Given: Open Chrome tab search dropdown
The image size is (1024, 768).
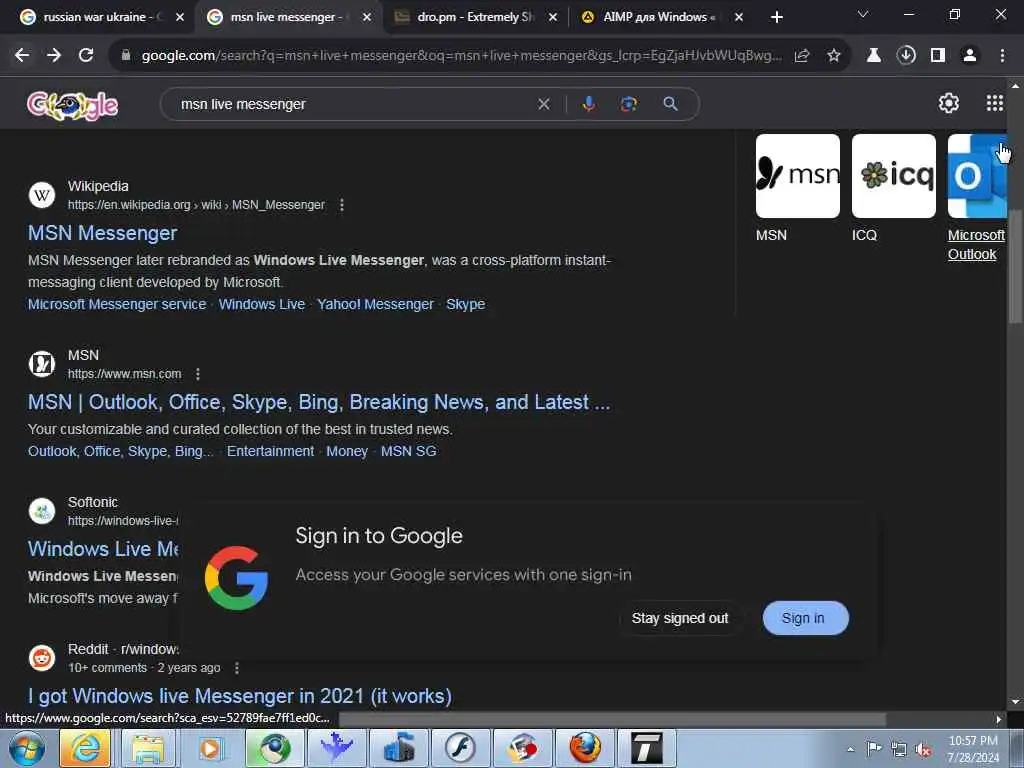Looking at the screenshot, I should coord(863,14).
